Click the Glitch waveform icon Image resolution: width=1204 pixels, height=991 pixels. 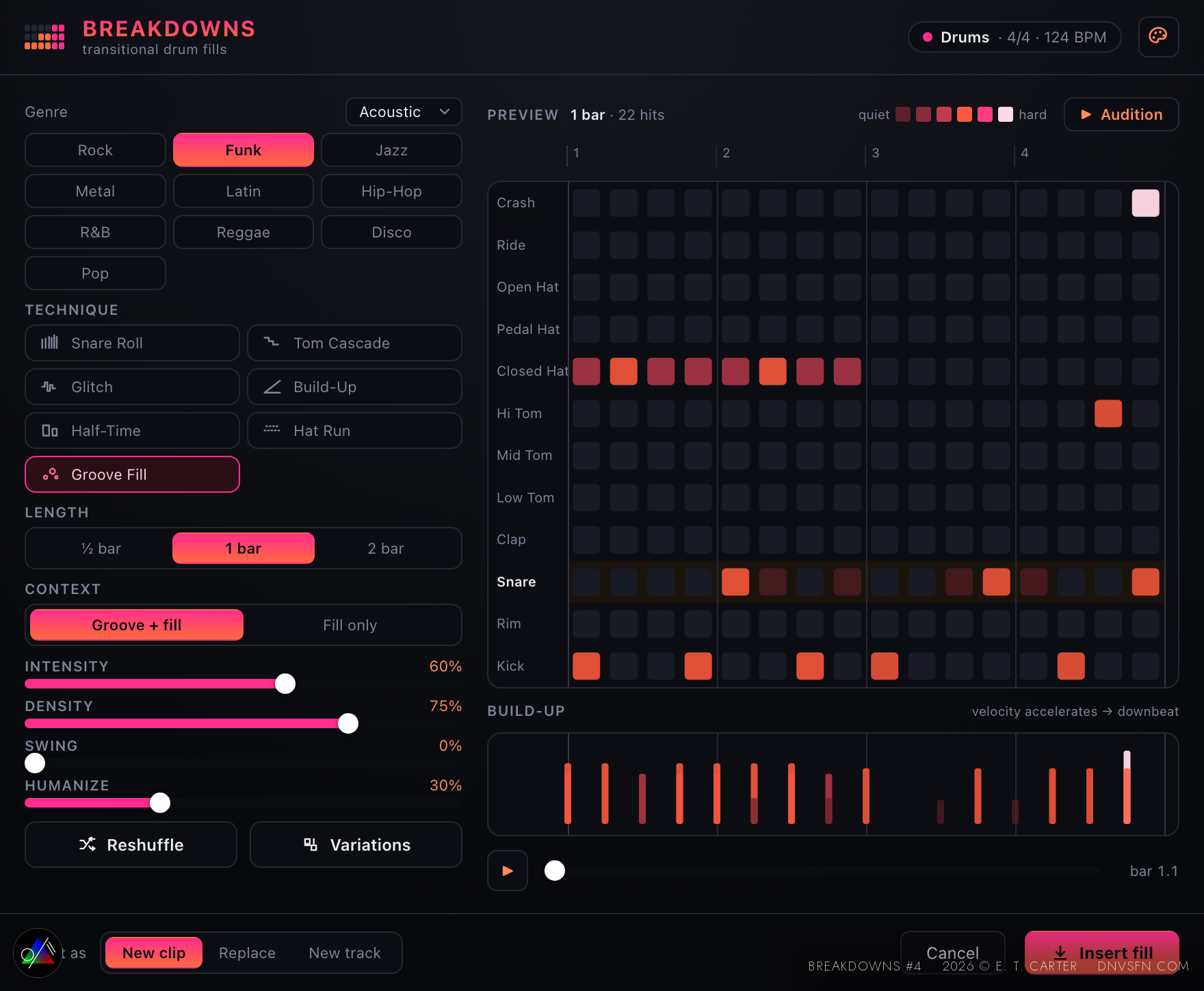click(49, 387)
